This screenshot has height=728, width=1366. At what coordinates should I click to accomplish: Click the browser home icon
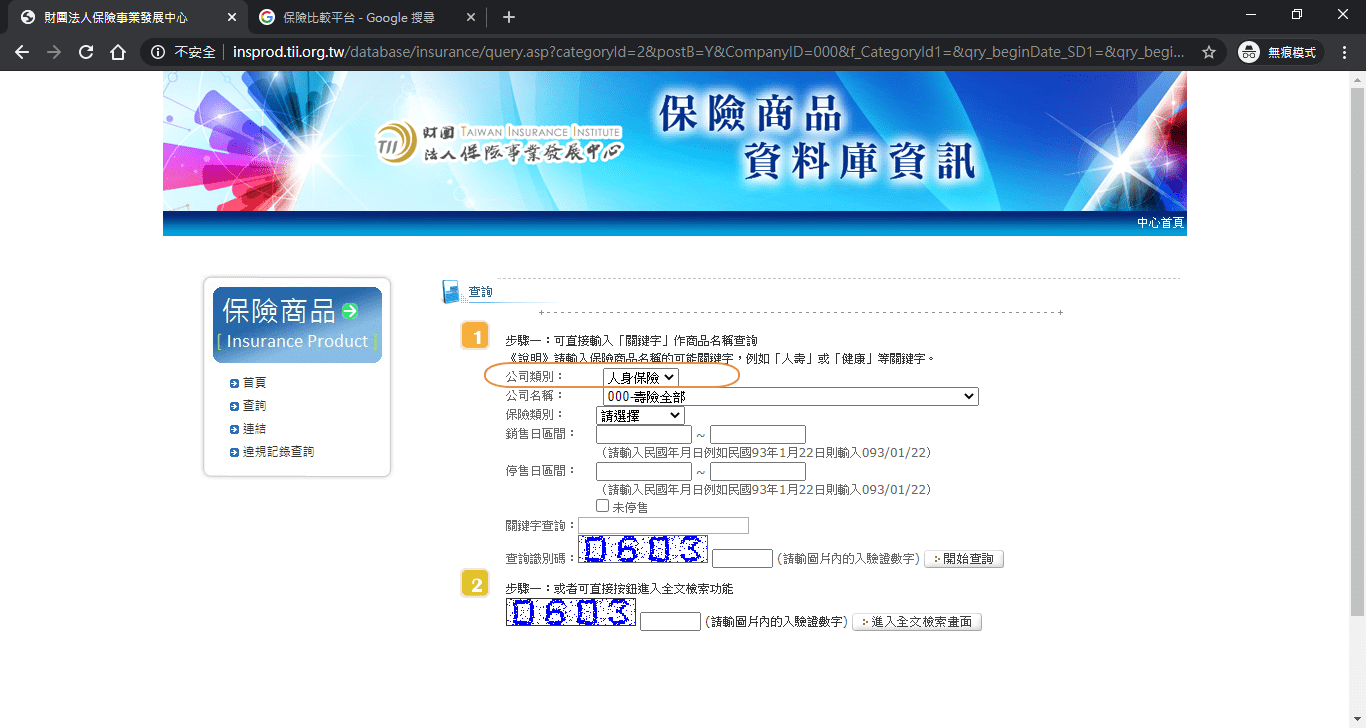point(119,51)
